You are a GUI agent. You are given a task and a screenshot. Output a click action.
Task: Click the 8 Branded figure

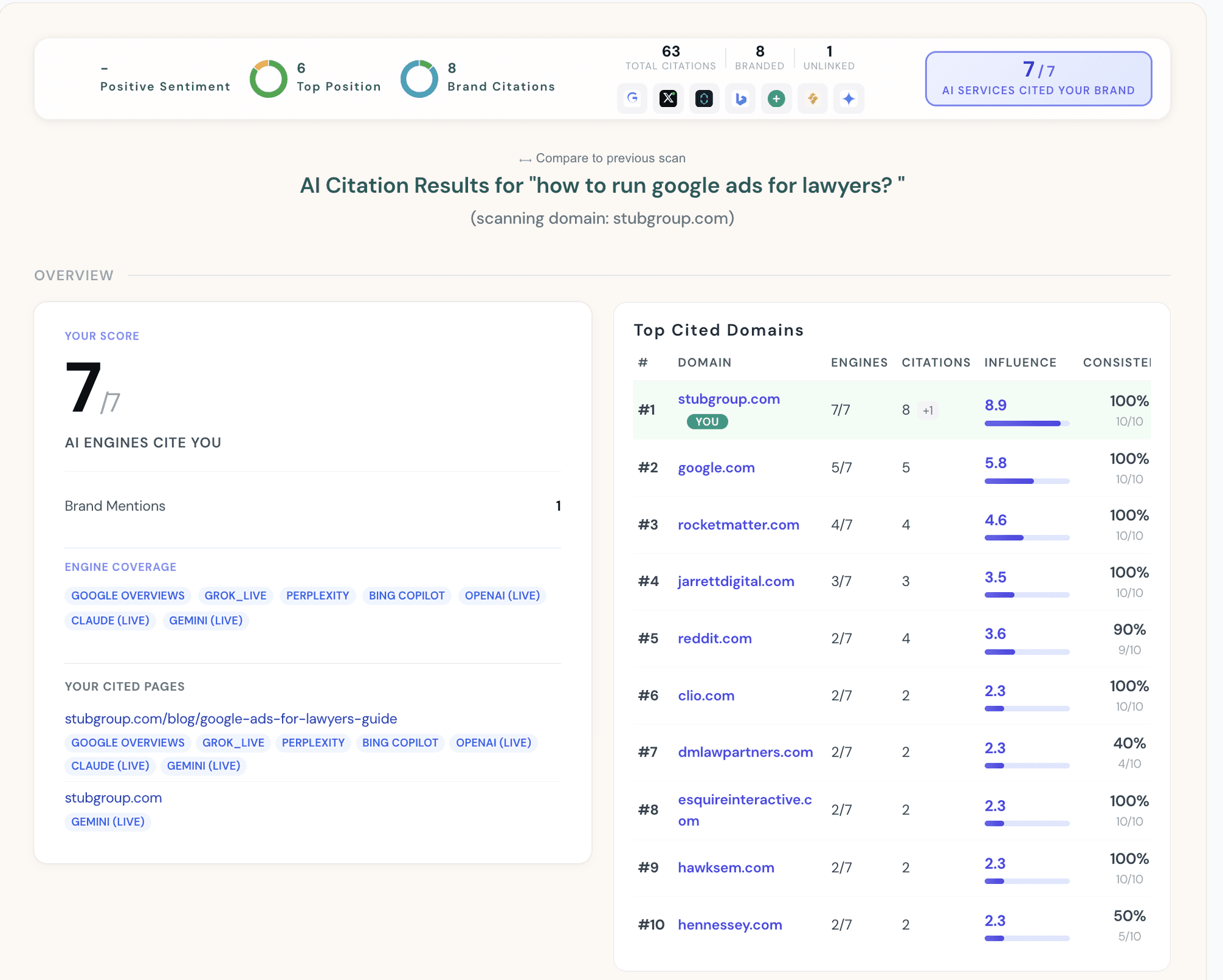(760, 51)
